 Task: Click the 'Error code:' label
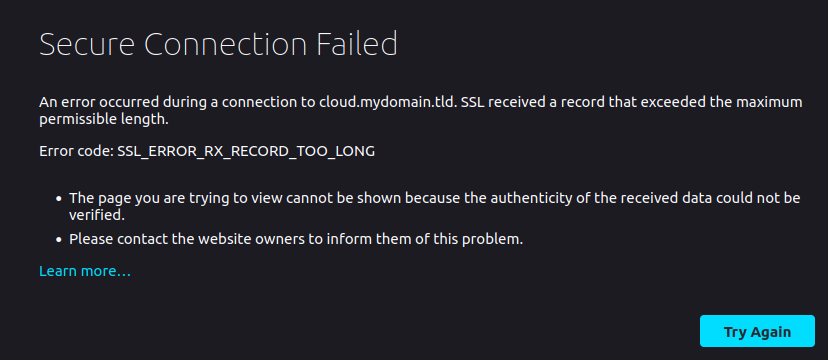(x=76, y=152)
